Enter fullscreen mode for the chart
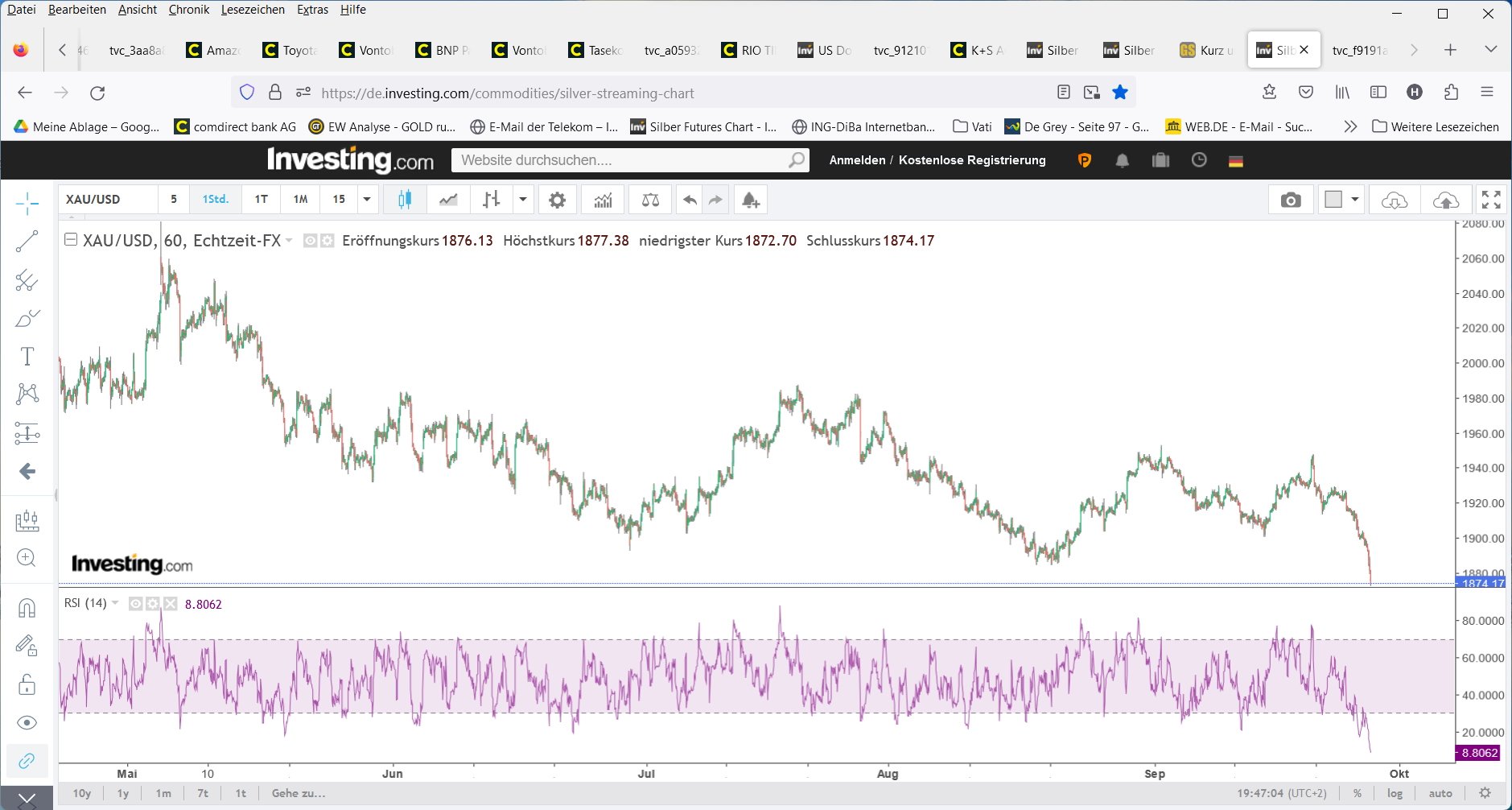Image resolution: width=1512 pixels, height=810 pixels. (1491, 200)
